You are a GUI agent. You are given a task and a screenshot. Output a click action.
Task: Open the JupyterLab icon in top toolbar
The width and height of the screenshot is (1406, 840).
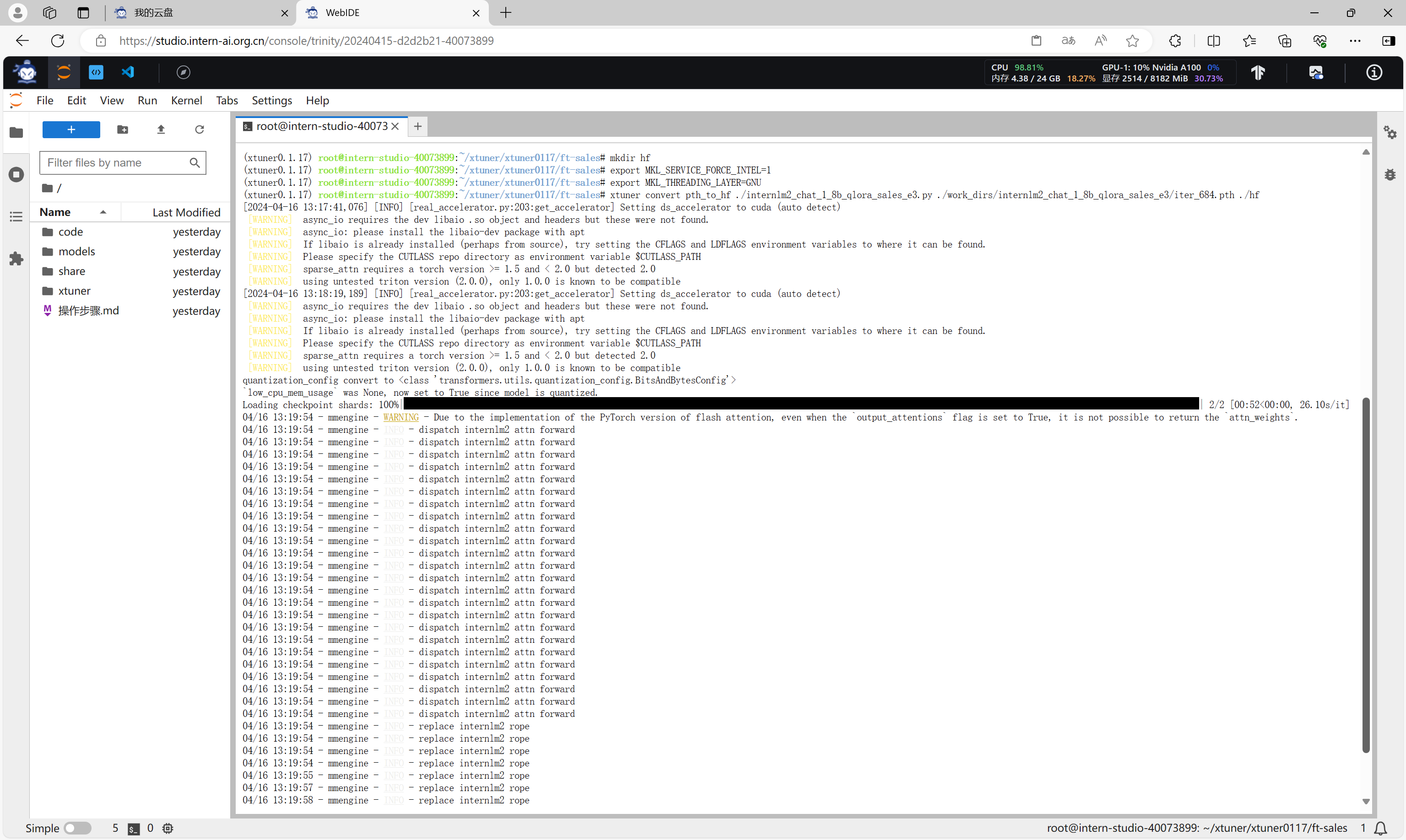pyautogui.click(x=64, y=72)
